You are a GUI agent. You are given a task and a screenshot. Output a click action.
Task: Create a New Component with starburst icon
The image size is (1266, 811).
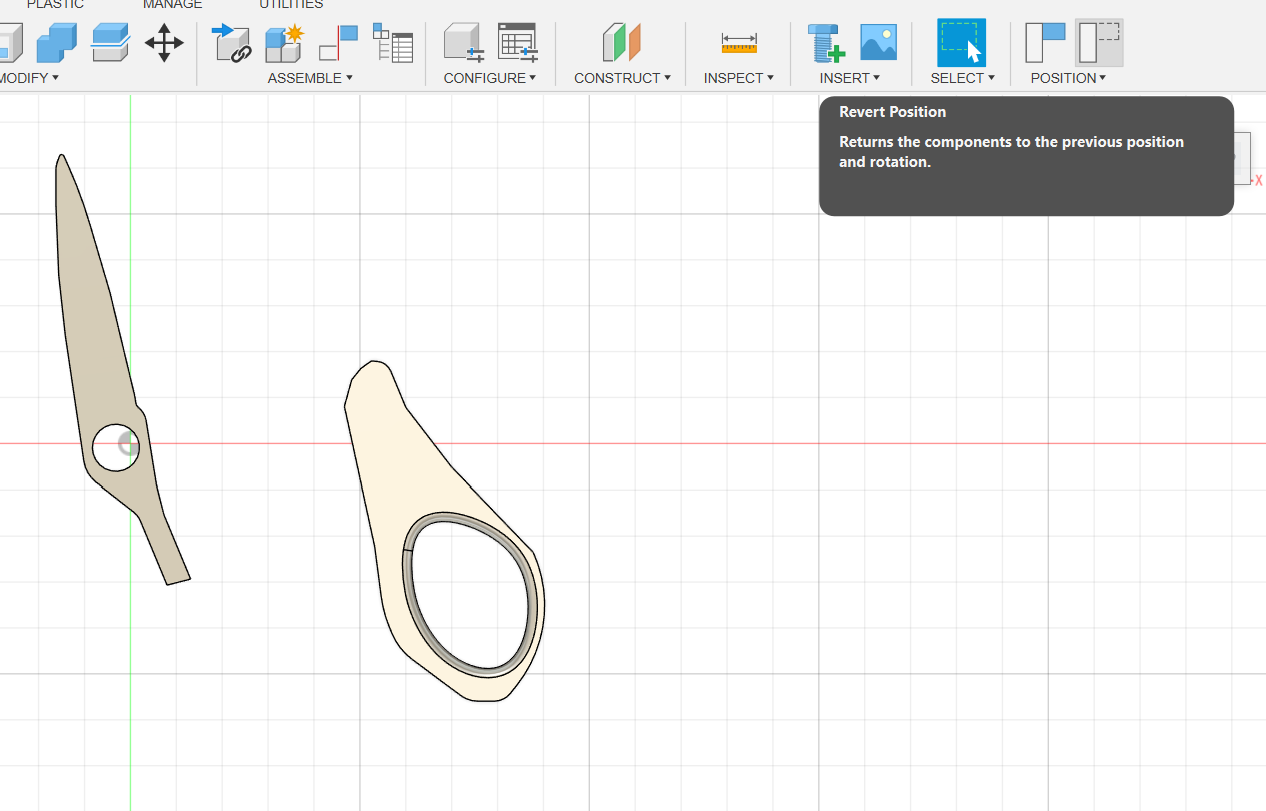pyautogui.click(x=284, y=43)
